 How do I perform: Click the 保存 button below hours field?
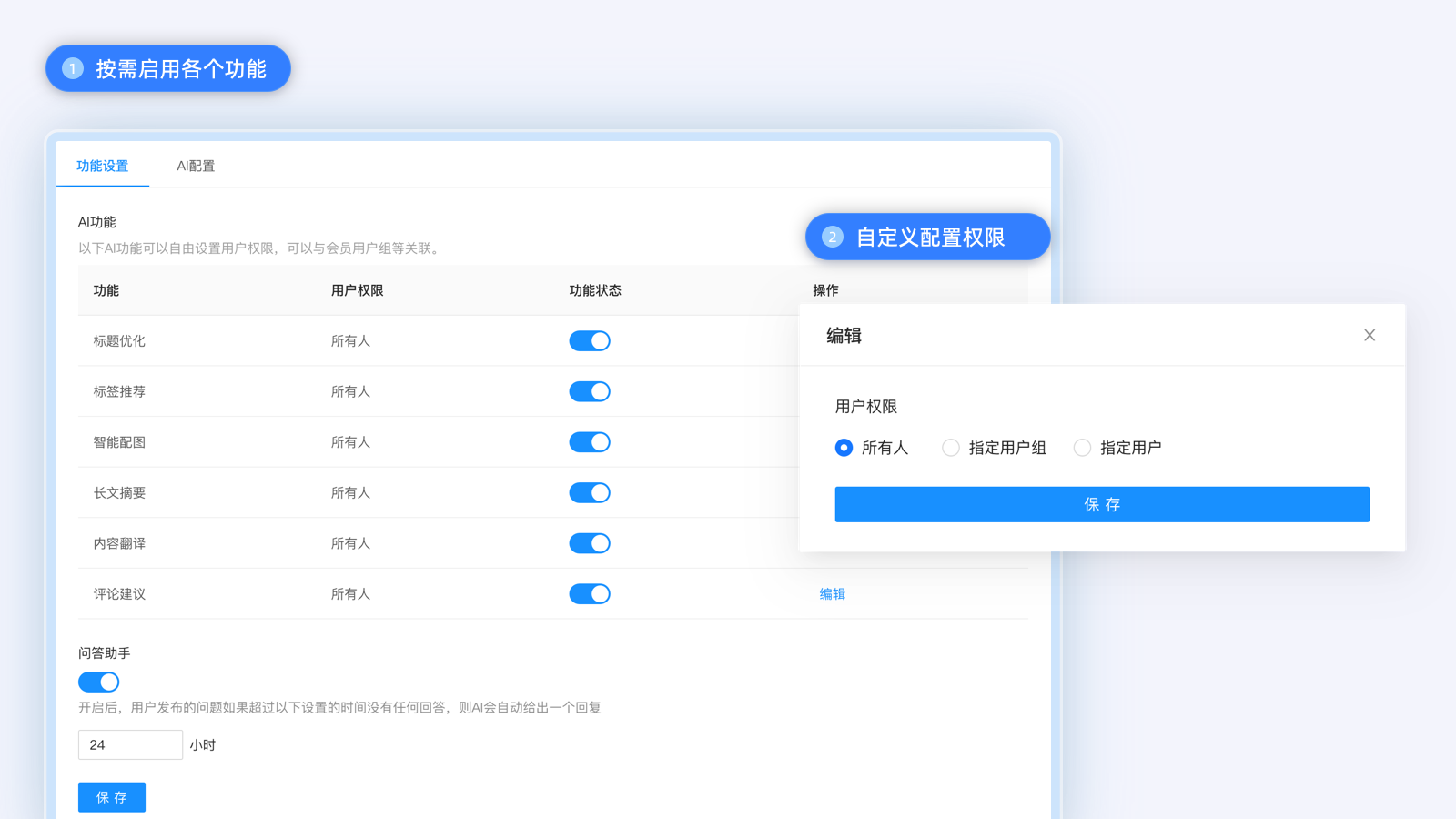pyautogui.click(x=112, y=797)
